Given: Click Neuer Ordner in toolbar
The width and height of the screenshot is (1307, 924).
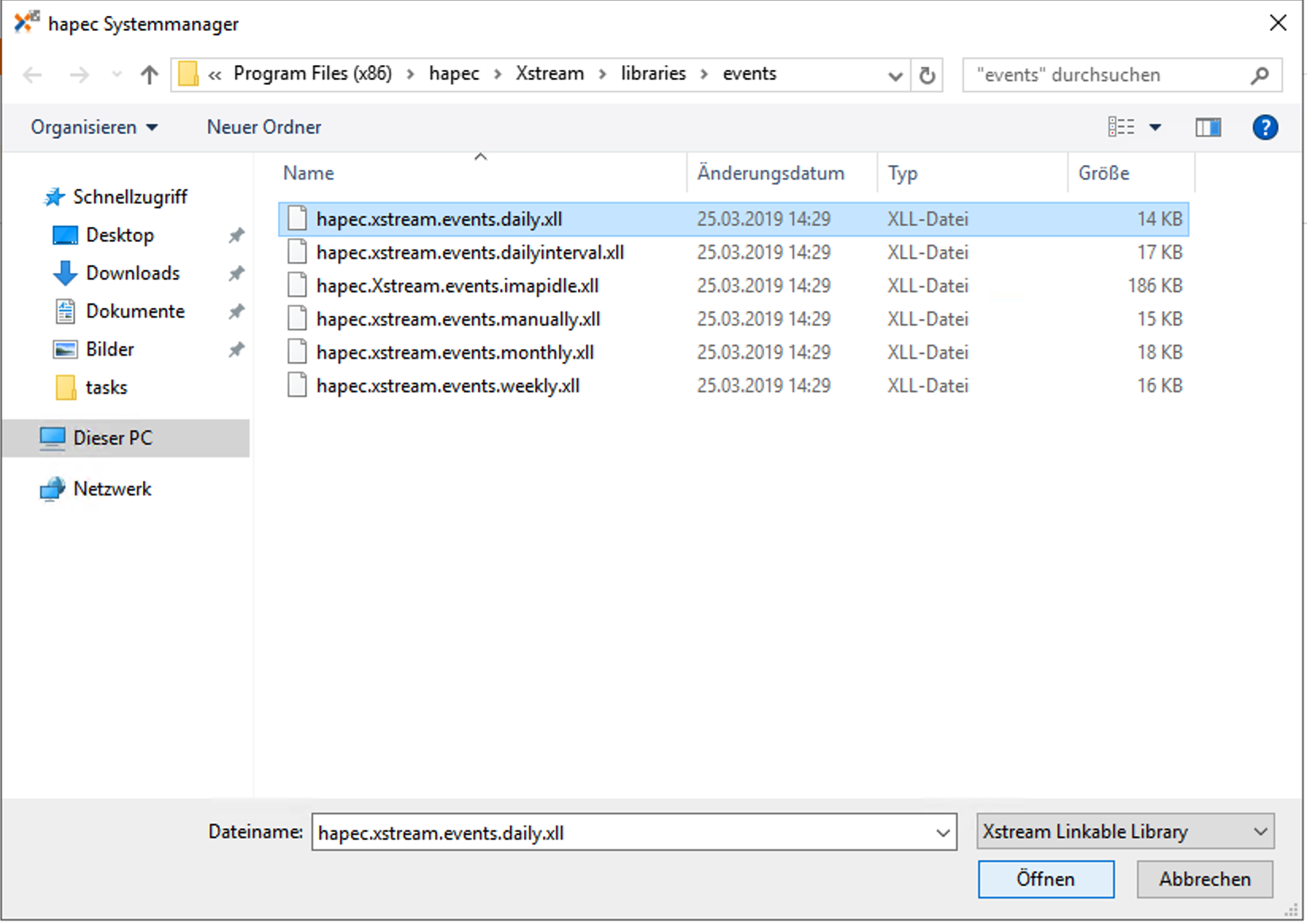Looking at the screenshot, I should click(264, 127).
